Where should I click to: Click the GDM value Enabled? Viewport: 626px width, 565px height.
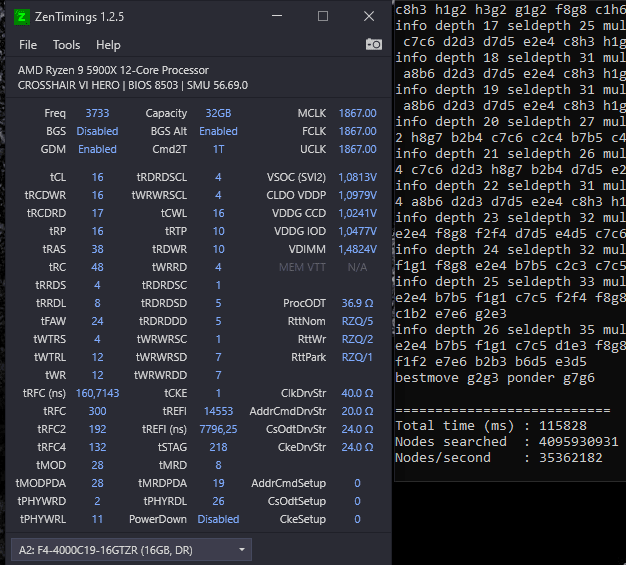point(97,149)
